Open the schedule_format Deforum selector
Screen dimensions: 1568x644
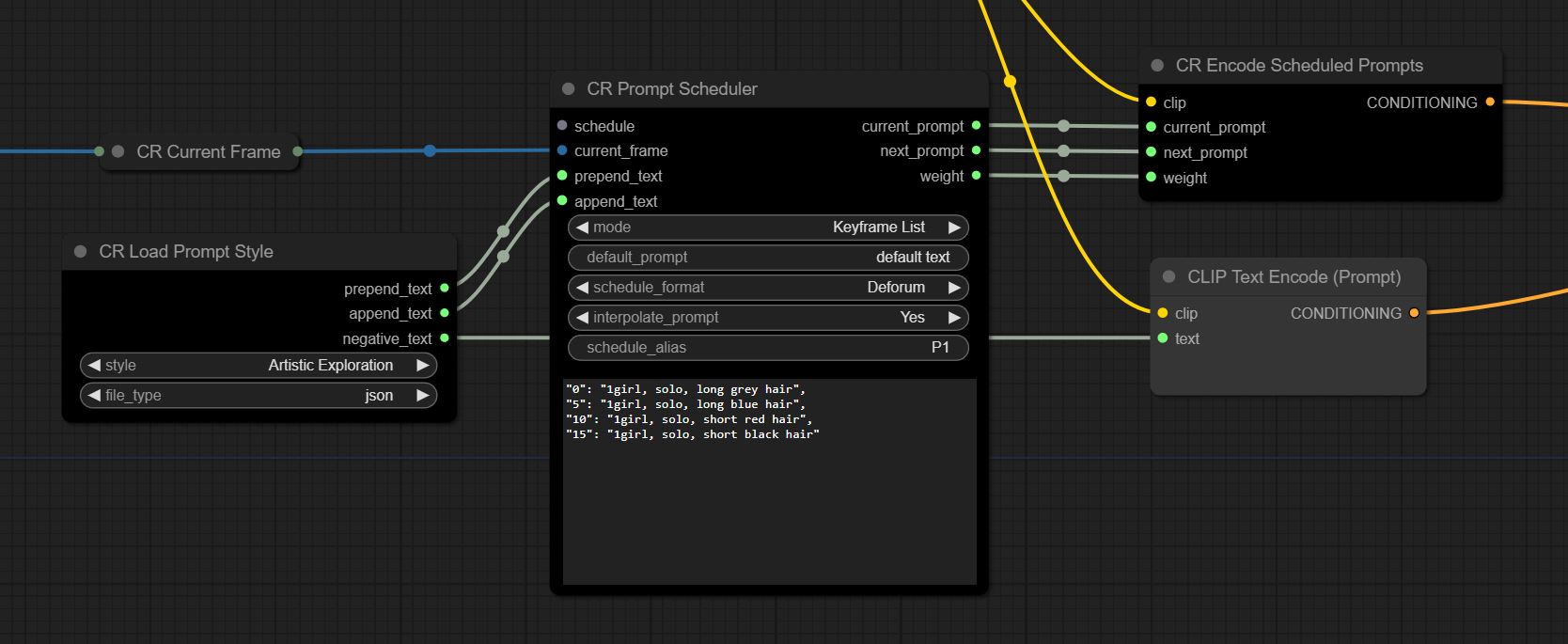coord(768,287)
